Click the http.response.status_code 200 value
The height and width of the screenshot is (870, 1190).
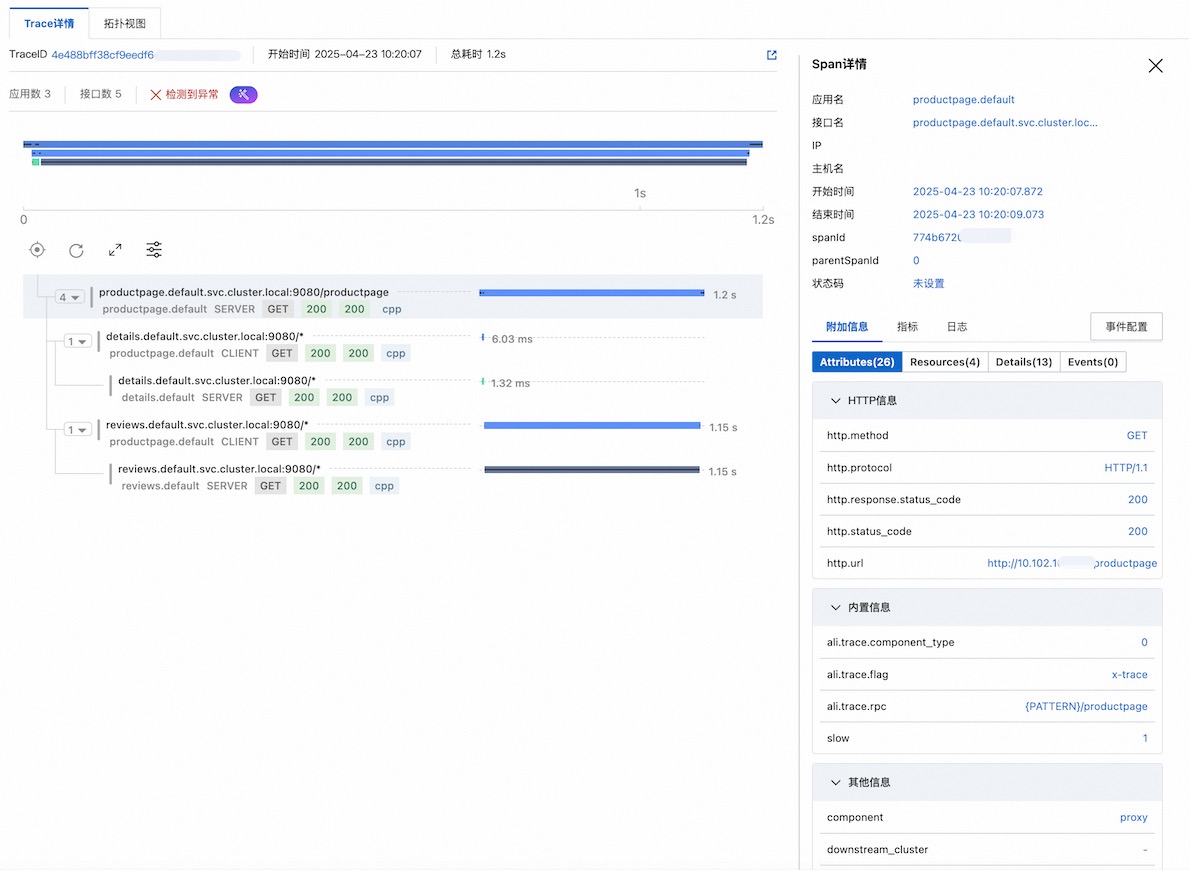pos(1138,500)
